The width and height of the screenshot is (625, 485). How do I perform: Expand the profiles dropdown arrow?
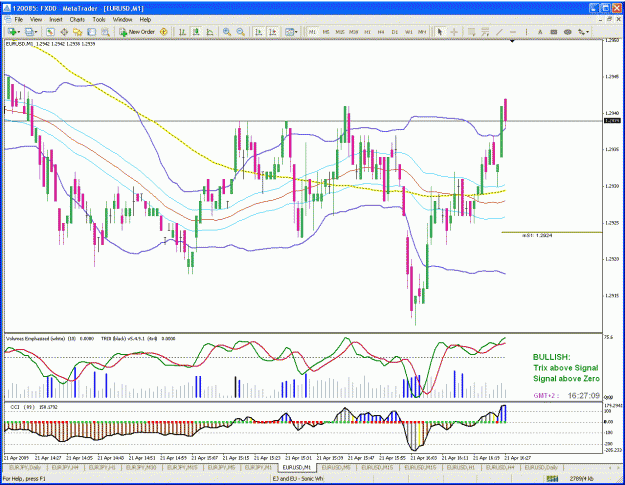(36, 32)
